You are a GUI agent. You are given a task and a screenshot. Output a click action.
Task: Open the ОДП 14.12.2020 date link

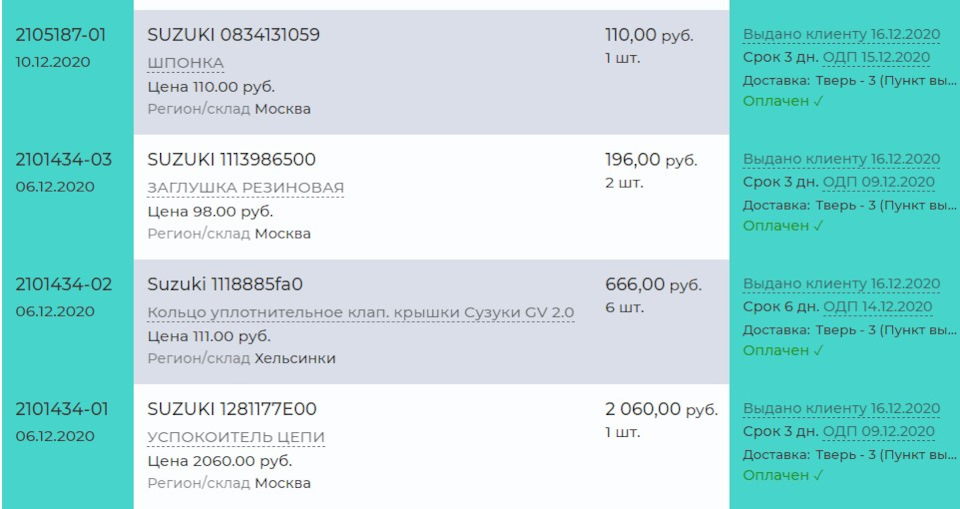(879, 307)
